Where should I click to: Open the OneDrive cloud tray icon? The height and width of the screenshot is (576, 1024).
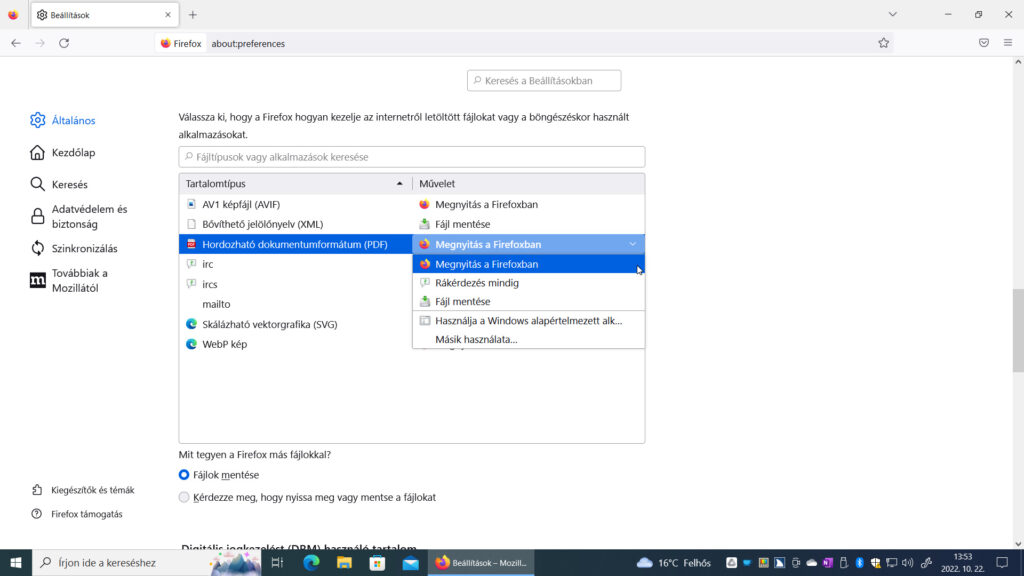pyautogui.click(x=812, y=562)
